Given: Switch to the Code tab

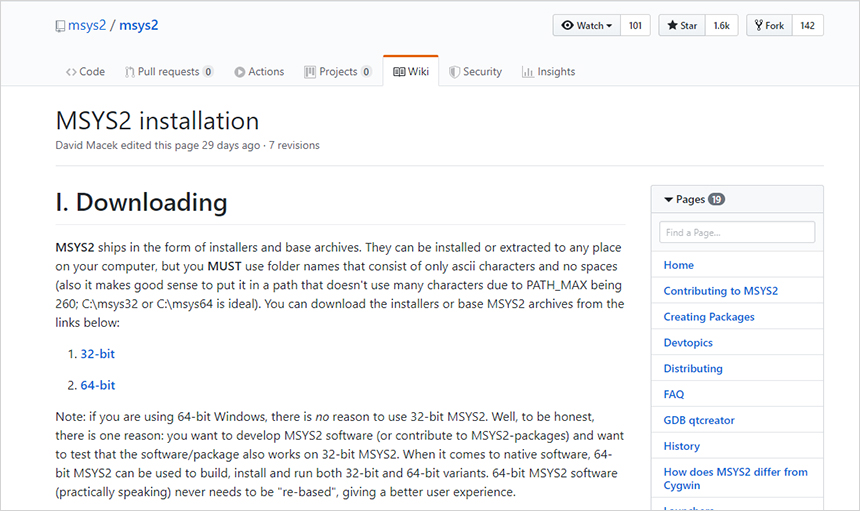Looking at the screenshot, I should coord(86,71).
